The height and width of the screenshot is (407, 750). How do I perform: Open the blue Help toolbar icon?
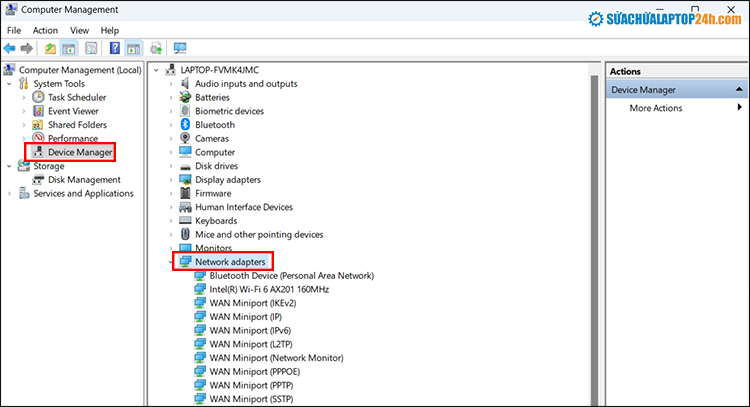pos(115,48)
